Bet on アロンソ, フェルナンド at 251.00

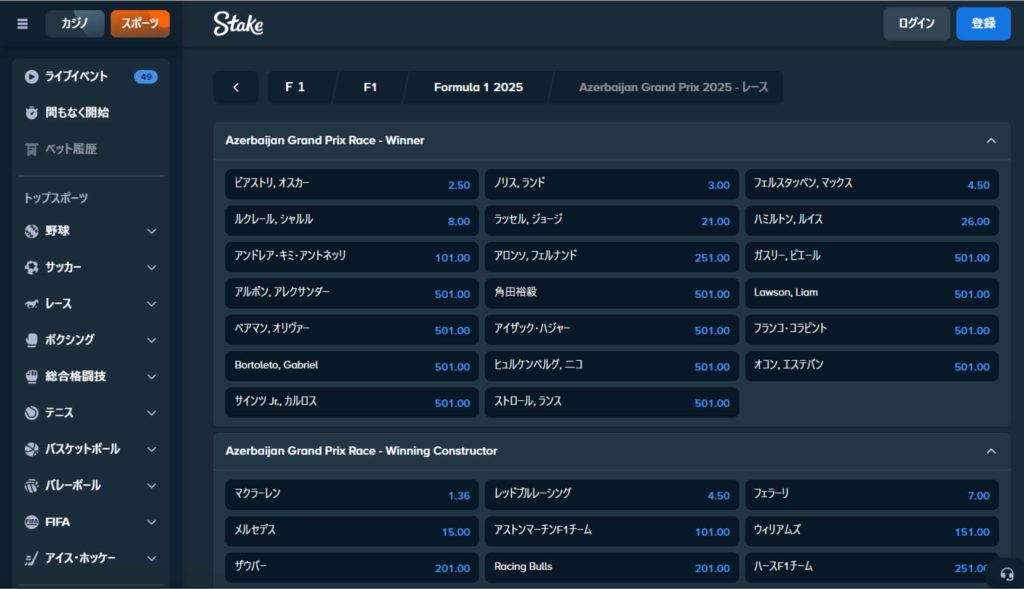[611, 257]
